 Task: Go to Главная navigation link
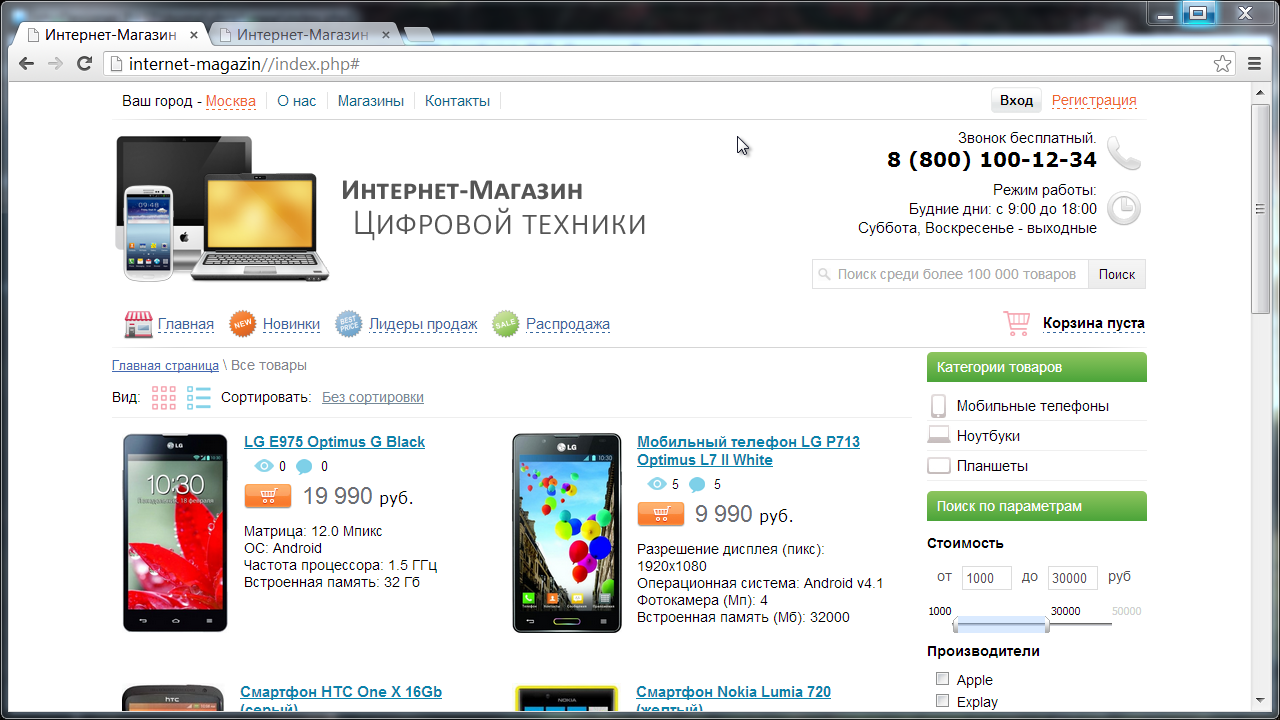186,324
